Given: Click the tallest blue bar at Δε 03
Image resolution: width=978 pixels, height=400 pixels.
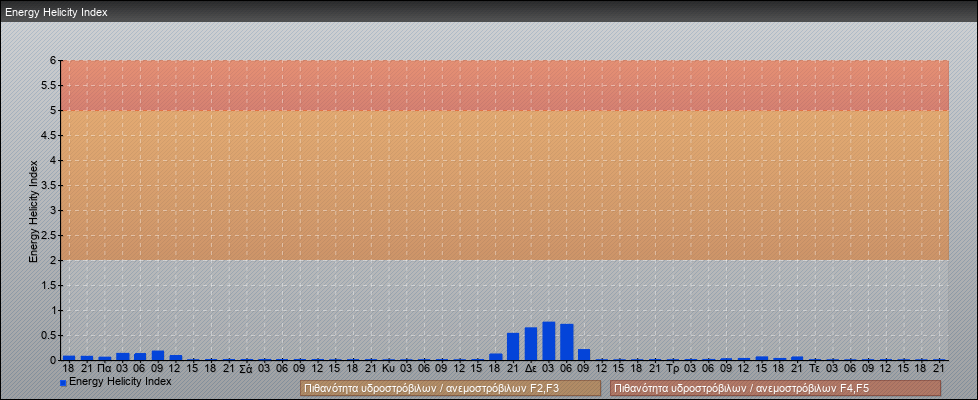Looking at the screenshot, I should tap(549, 341).
